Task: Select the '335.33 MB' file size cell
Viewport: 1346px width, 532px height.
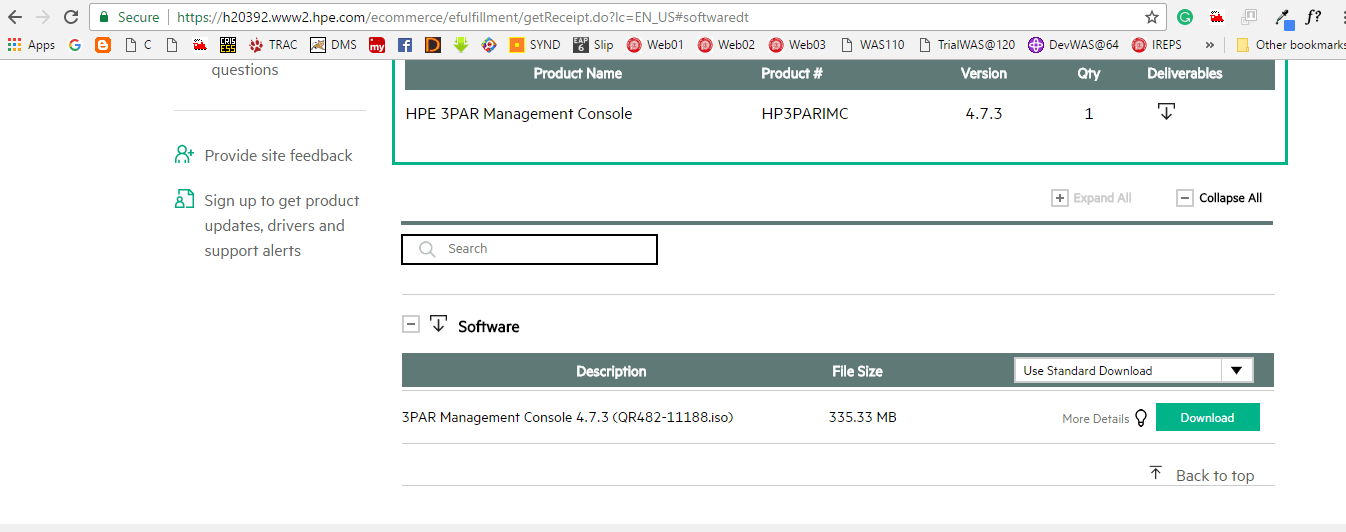Action: click(863, 418)
